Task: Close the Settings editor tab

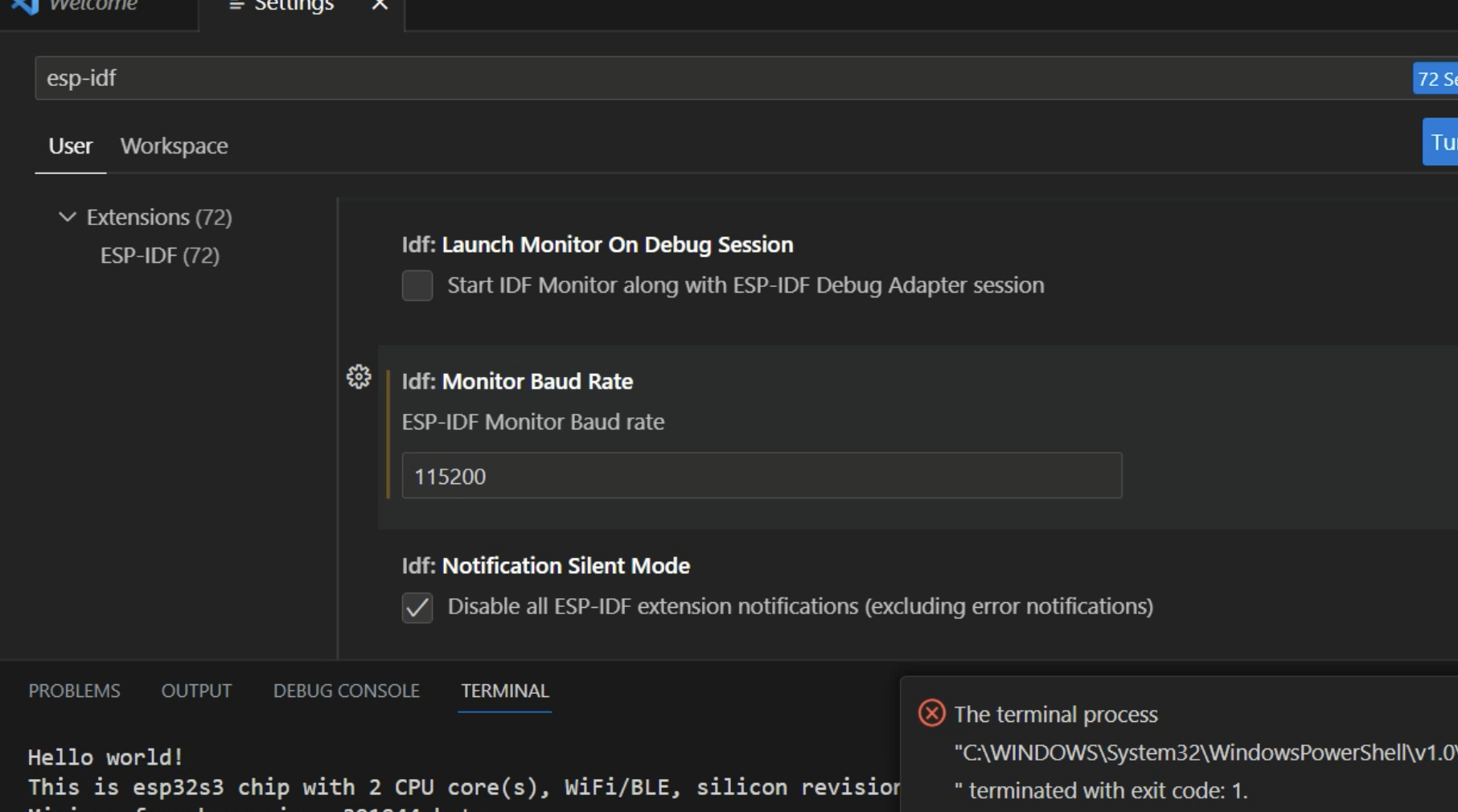Action: 380,6
